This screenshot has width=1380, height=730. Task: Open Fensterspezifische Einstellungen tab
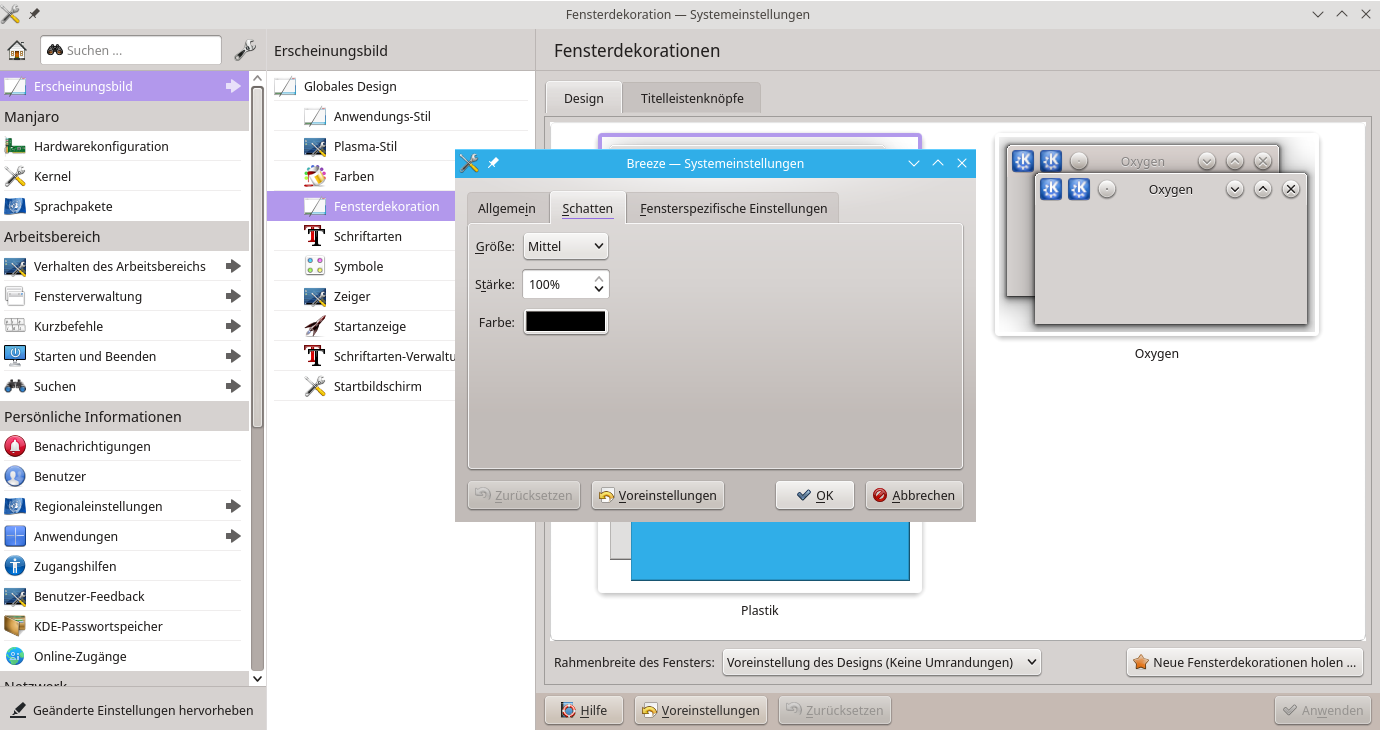(x=733, y=208)
